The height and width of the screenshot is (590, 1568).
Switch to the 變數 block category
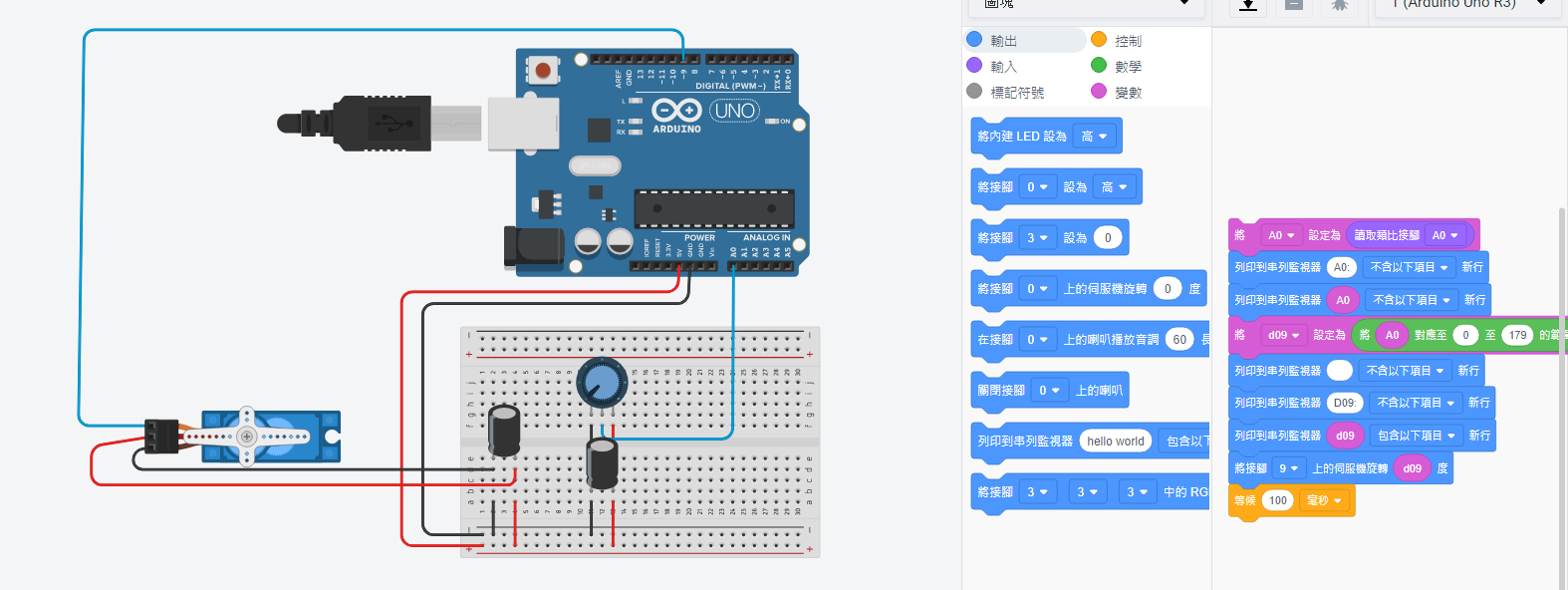[x=1128, y=93]
